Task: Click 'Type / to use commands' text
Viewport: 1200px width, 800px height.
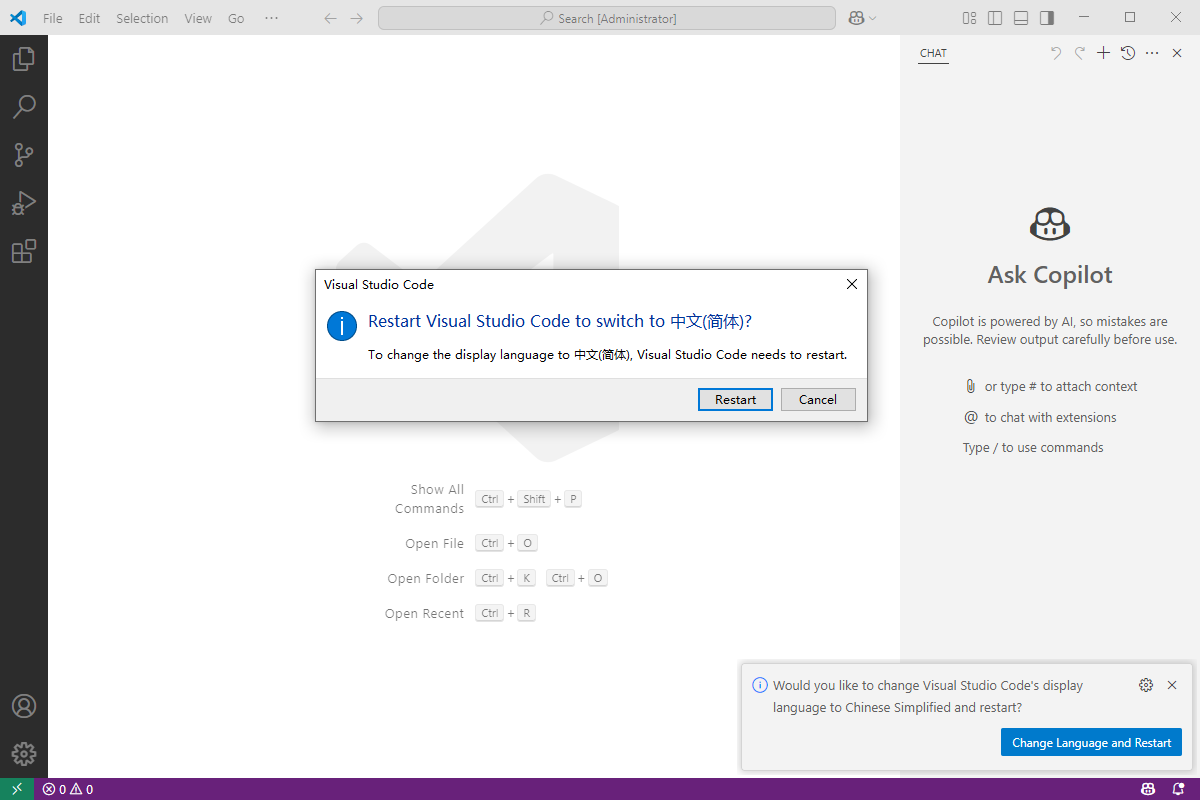Action: (1033, 447)
